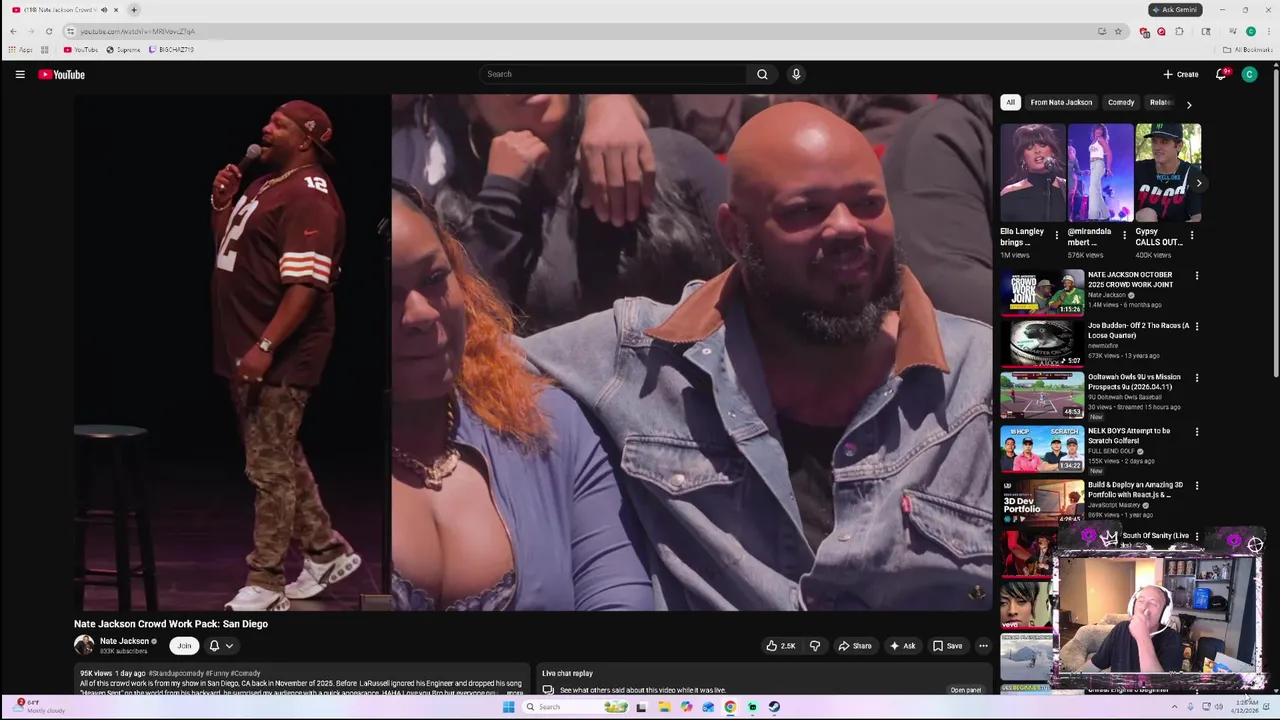Open the Chrome profile avatar
The width and height of the screenshot is (1280, 720).
pyautogui.click(x=1250, y=31)
